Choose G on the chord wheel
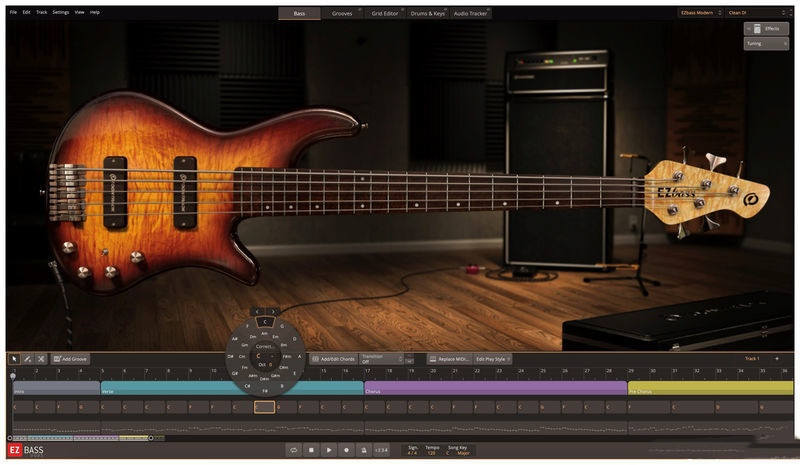 tap(282, 326)
